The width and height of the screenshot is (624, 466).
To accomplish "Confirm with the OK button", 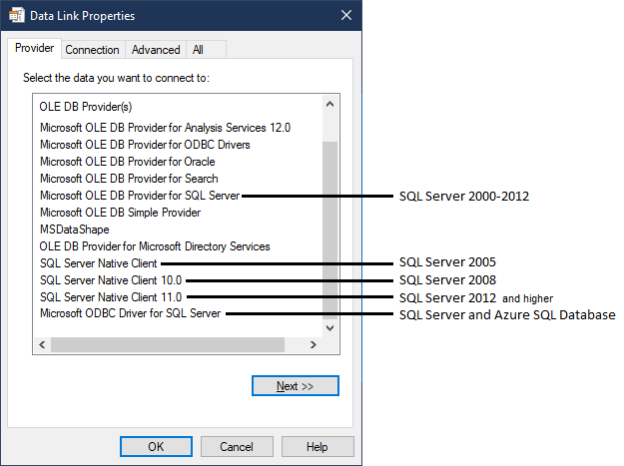I will pyautogui.click(x=156, y=447).
